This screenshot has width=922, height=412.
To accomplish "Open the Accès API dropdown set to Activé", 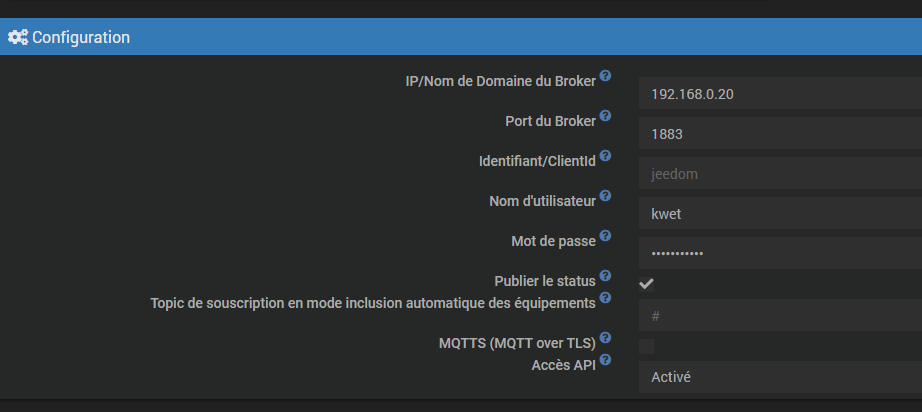I will pos(780,377).
